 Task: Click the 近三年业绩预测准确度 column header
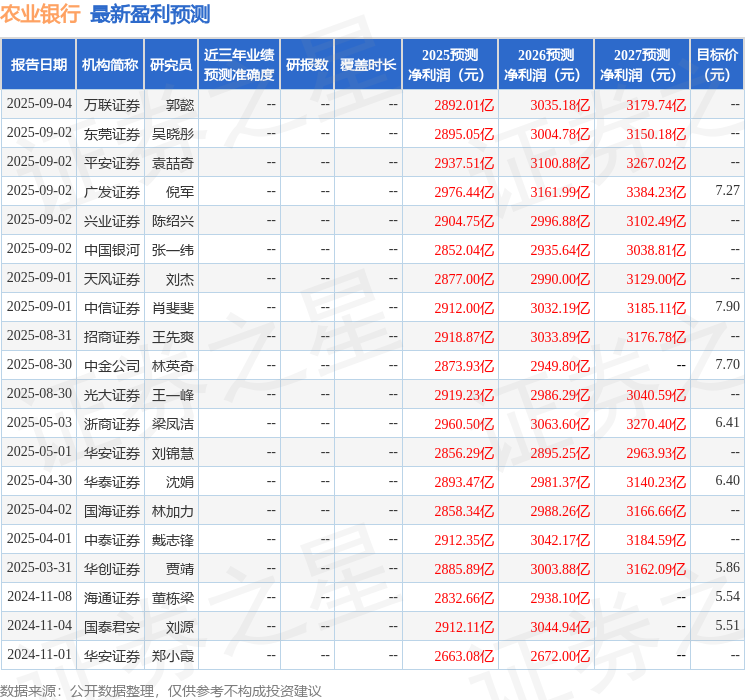(239, 65)
